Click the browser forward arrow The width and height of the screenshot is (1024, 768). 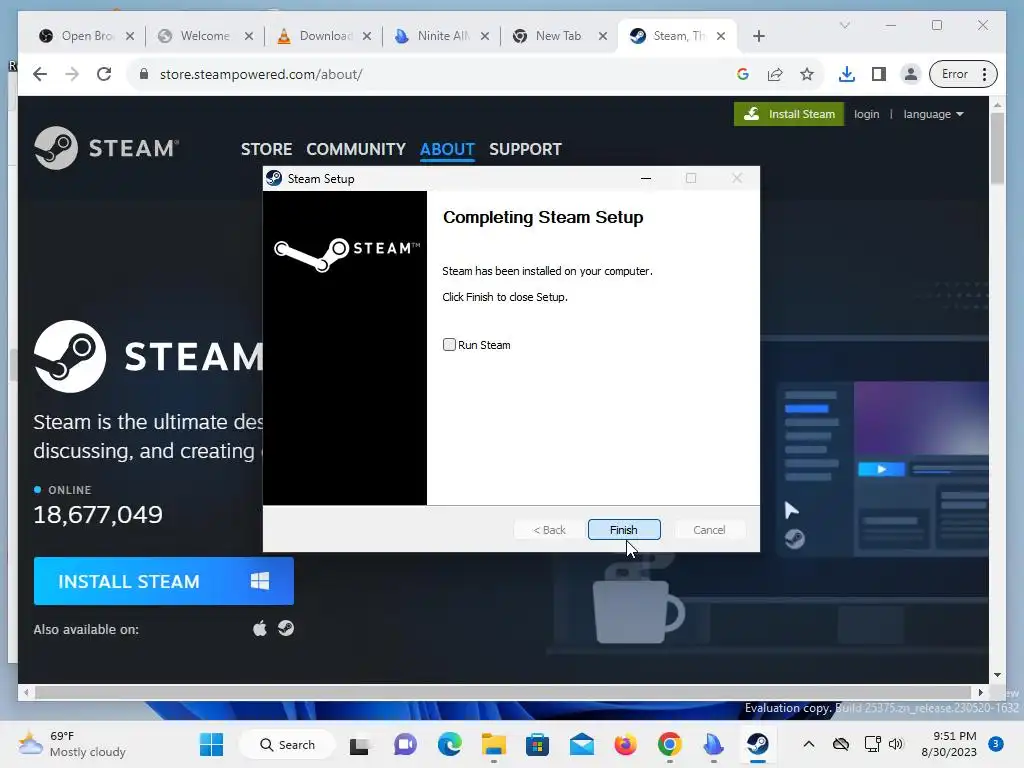pos(72,74)
